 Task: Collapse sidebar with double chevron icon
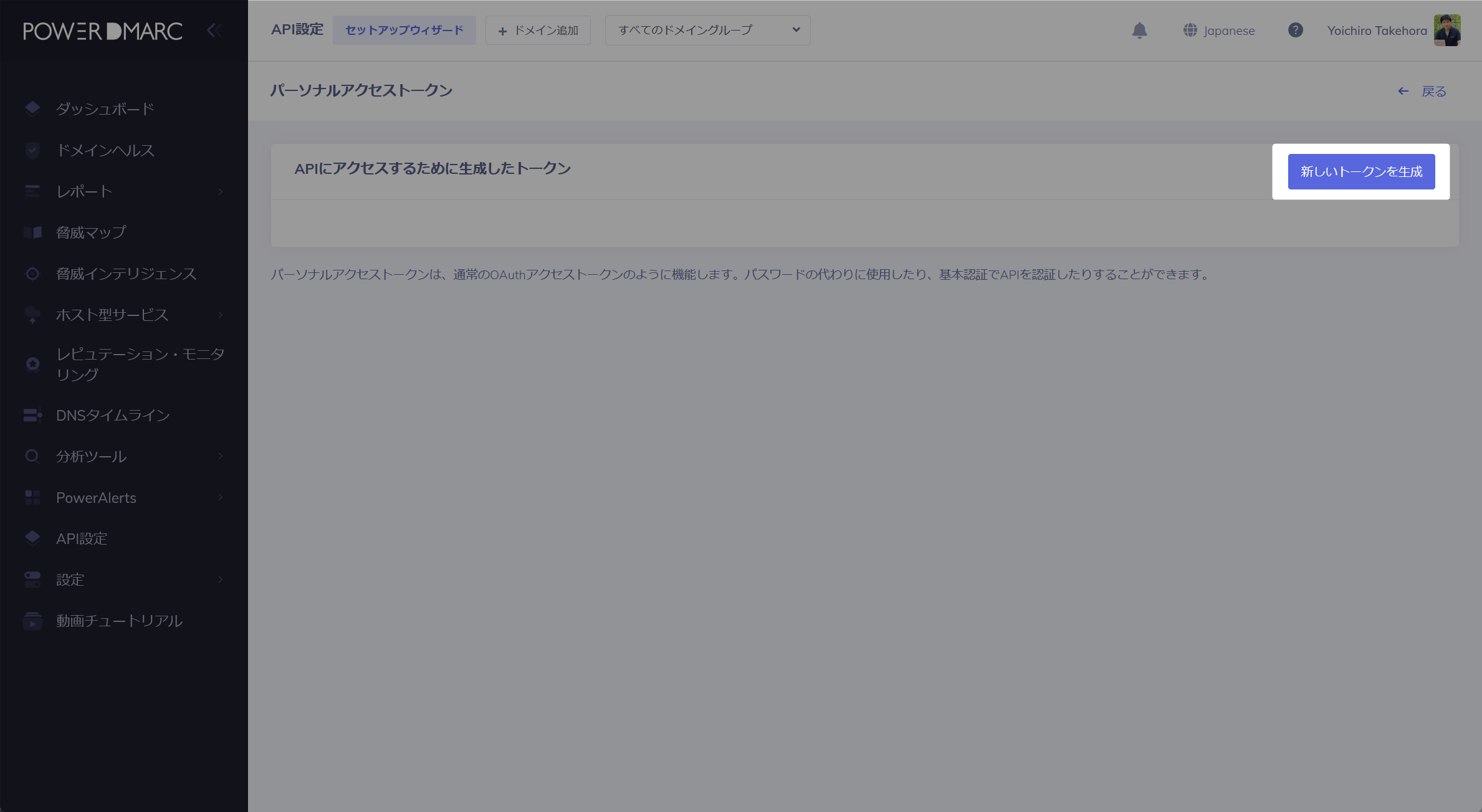[x=214, y=31]
